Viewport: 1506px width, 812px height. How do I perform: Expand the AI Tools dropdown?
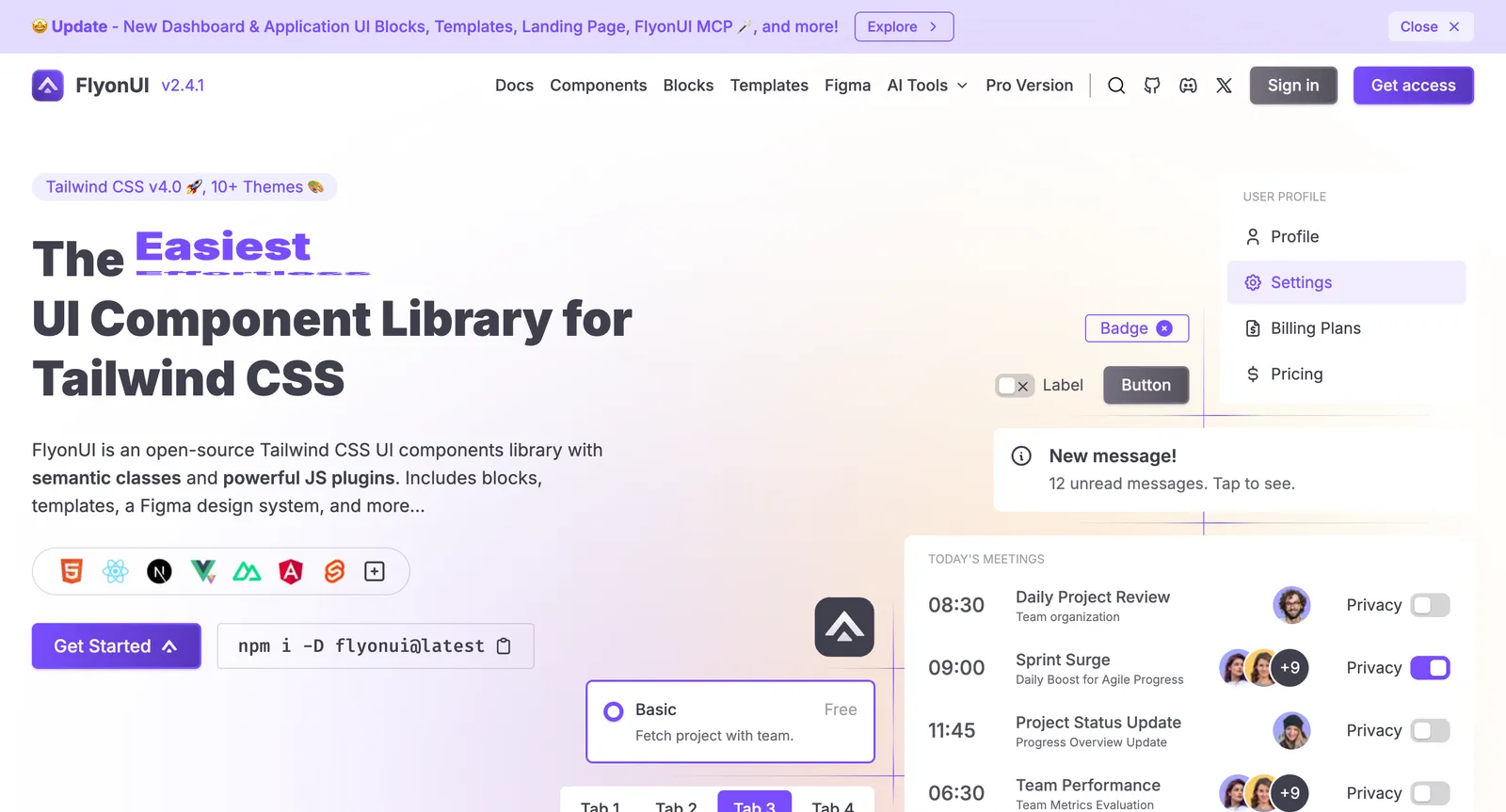tap(927, 86)
